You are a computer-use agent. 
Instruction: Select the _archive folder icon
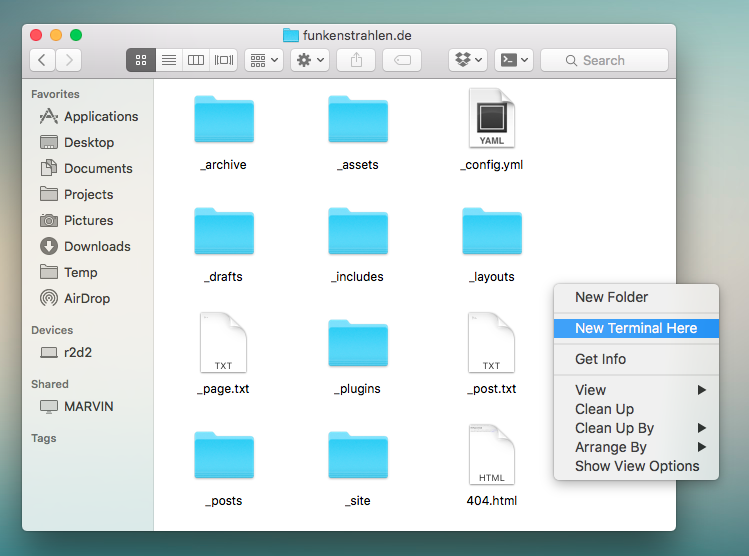(x=224, y=119)
